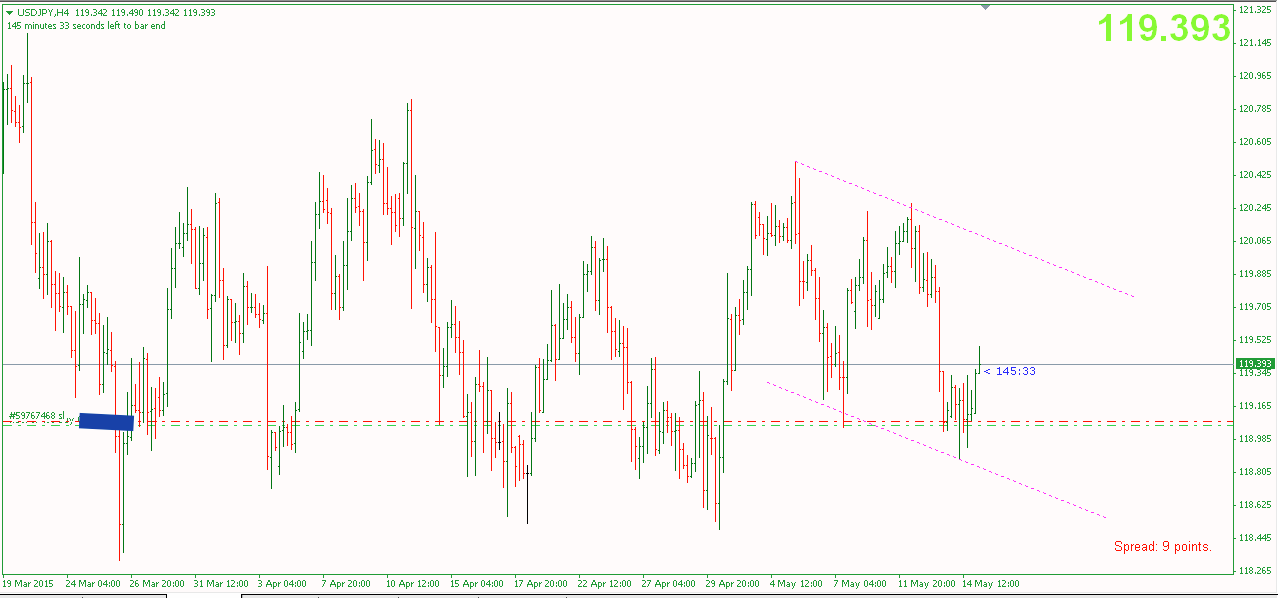This screenshot has width=1278, height=598.
Task: Click the 29 Apr 20:00 time label
Action: (735, 583)
